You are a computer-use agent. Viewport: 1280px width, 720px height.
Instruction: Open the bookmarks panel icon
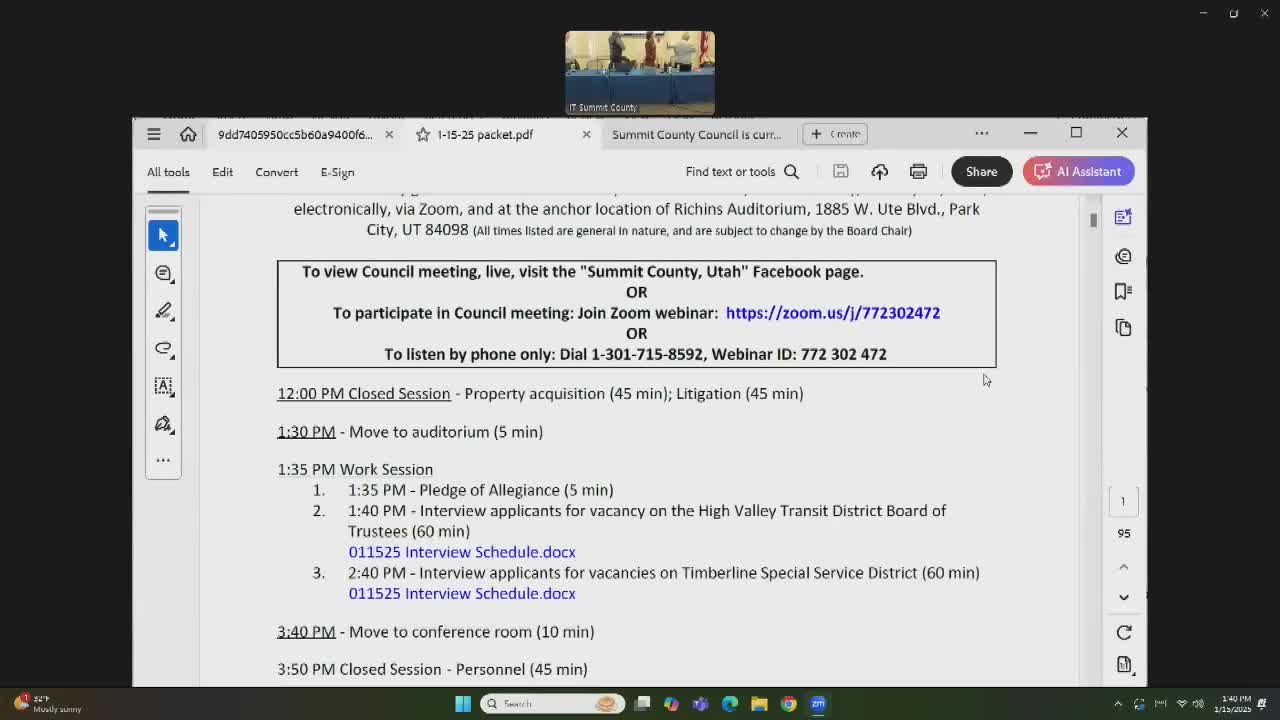point(1123,291)
